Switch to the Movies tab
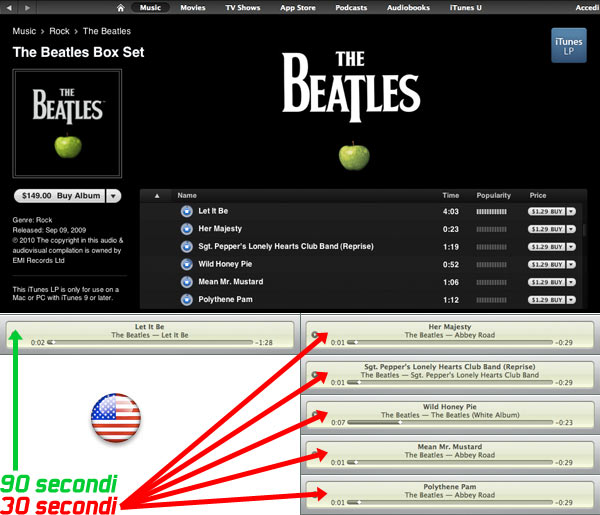The image size is (600, 515). 193,7
